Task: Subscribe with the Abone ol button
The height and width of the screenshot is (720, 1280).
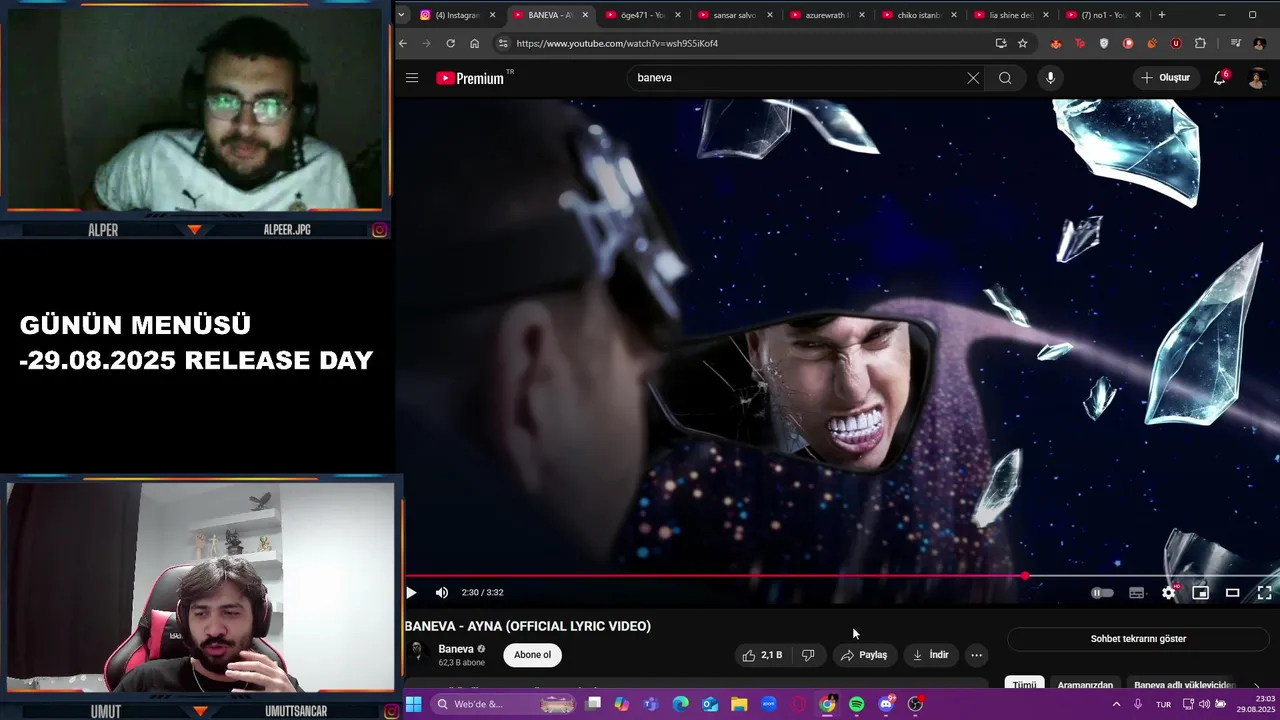Action: coord(532,655)
